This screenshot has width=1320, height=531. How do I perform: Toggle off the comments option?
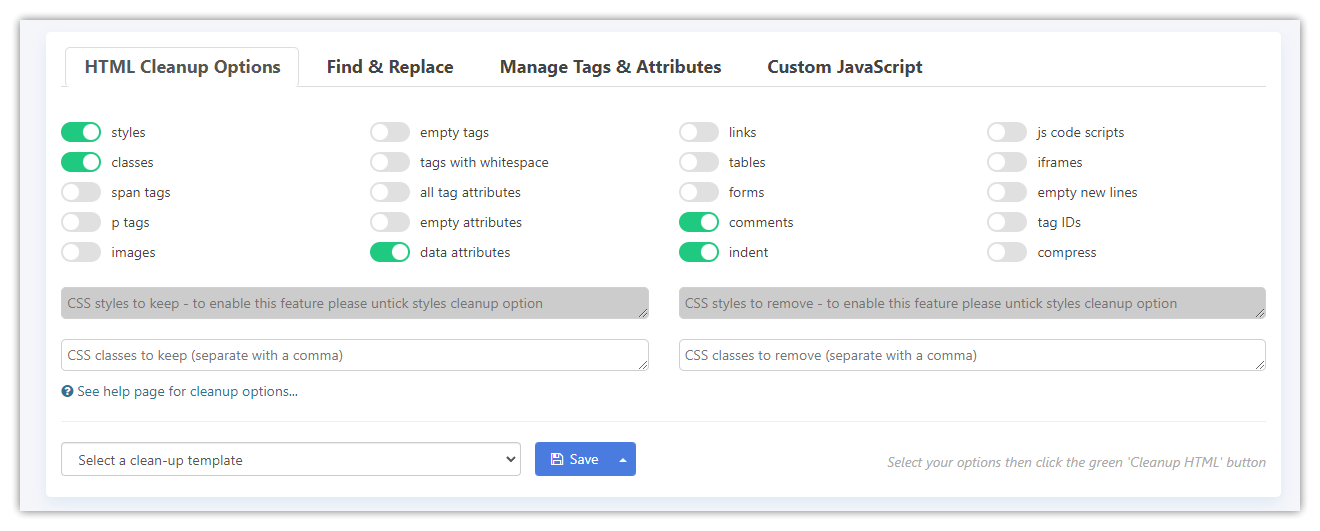click(x=699, y=222)
